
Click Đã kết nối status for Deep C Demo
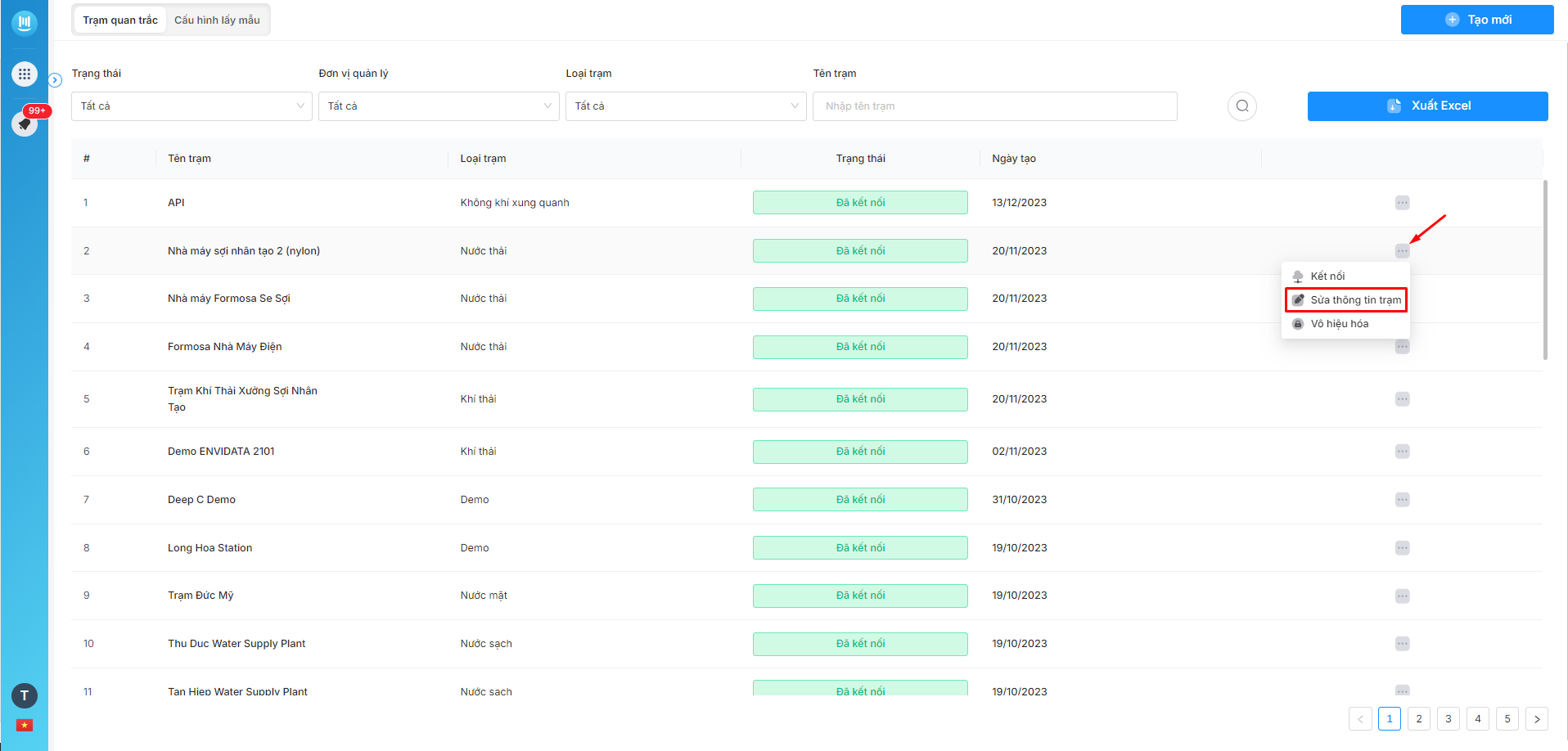pos(860,500)
